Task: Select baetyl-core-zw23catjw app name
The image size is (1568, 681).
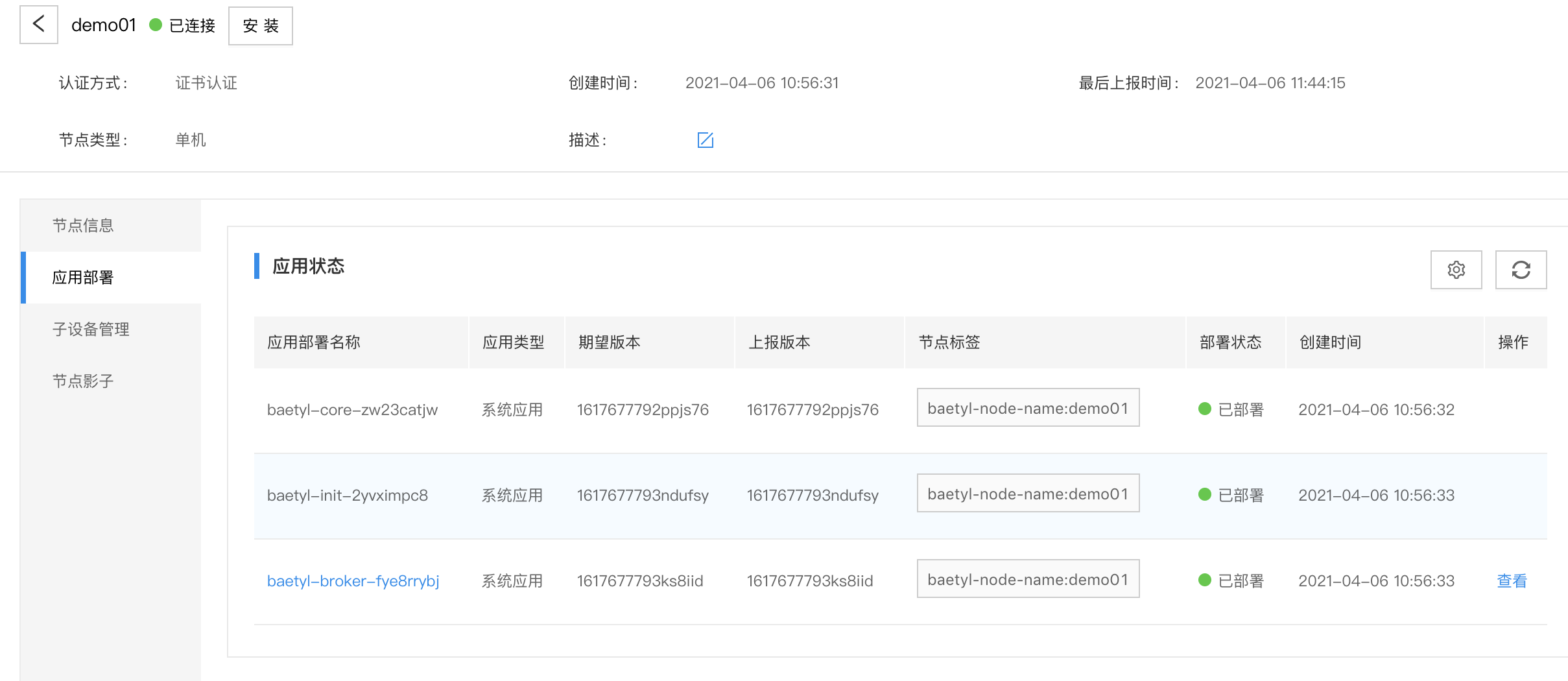Action: tap(353, 410)
